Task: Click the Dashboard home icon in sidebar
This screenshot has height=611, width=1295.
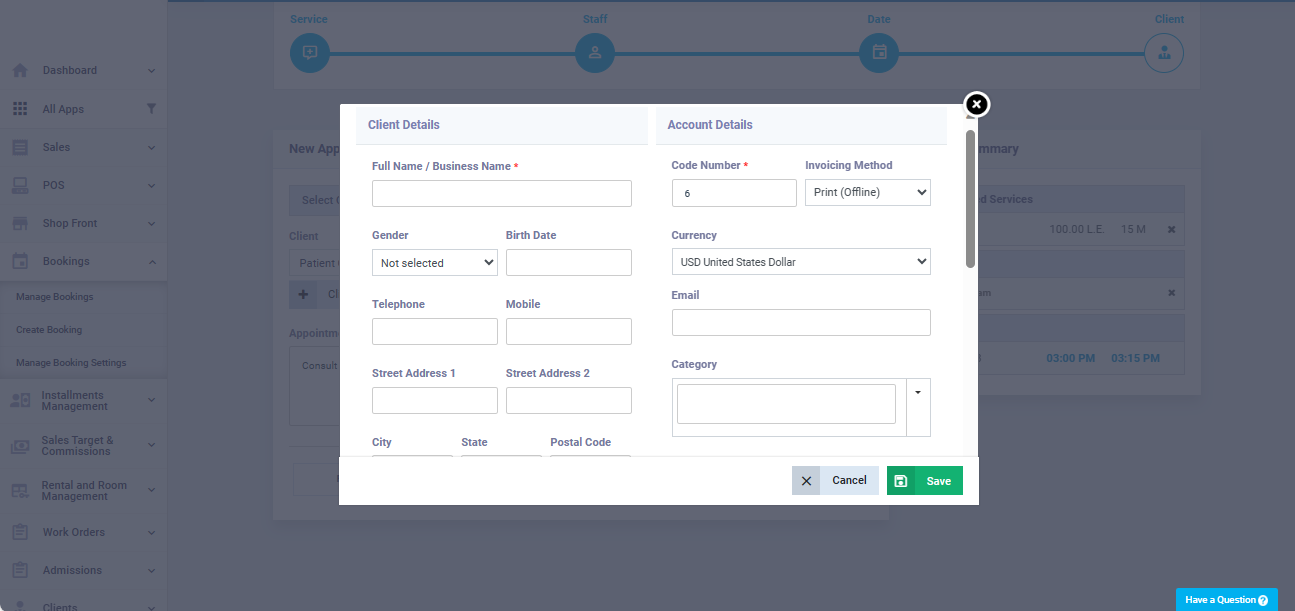Action: [x=20, y=71]
